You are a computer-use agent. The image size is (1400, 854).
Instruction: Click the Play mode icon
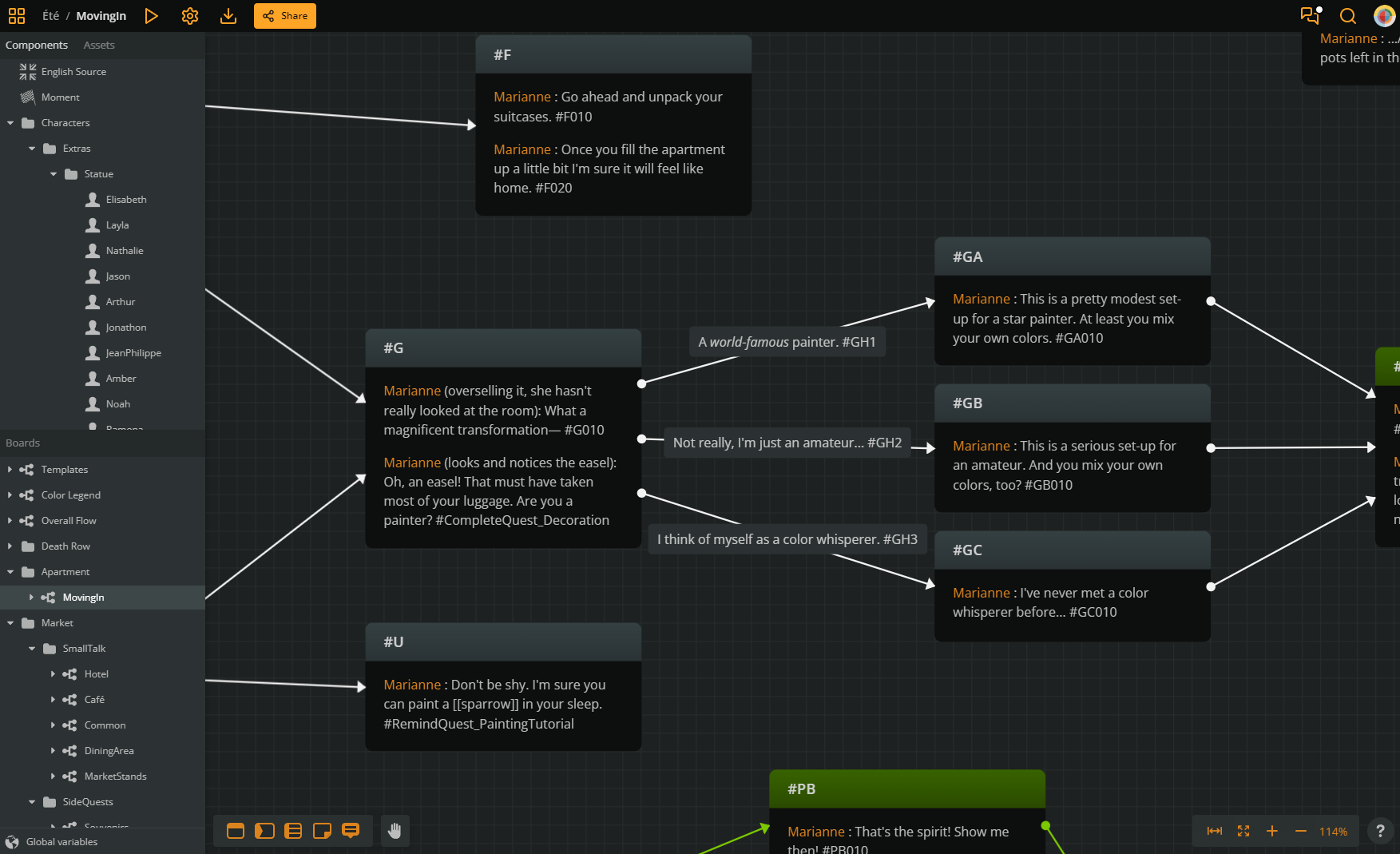point(151,16)
